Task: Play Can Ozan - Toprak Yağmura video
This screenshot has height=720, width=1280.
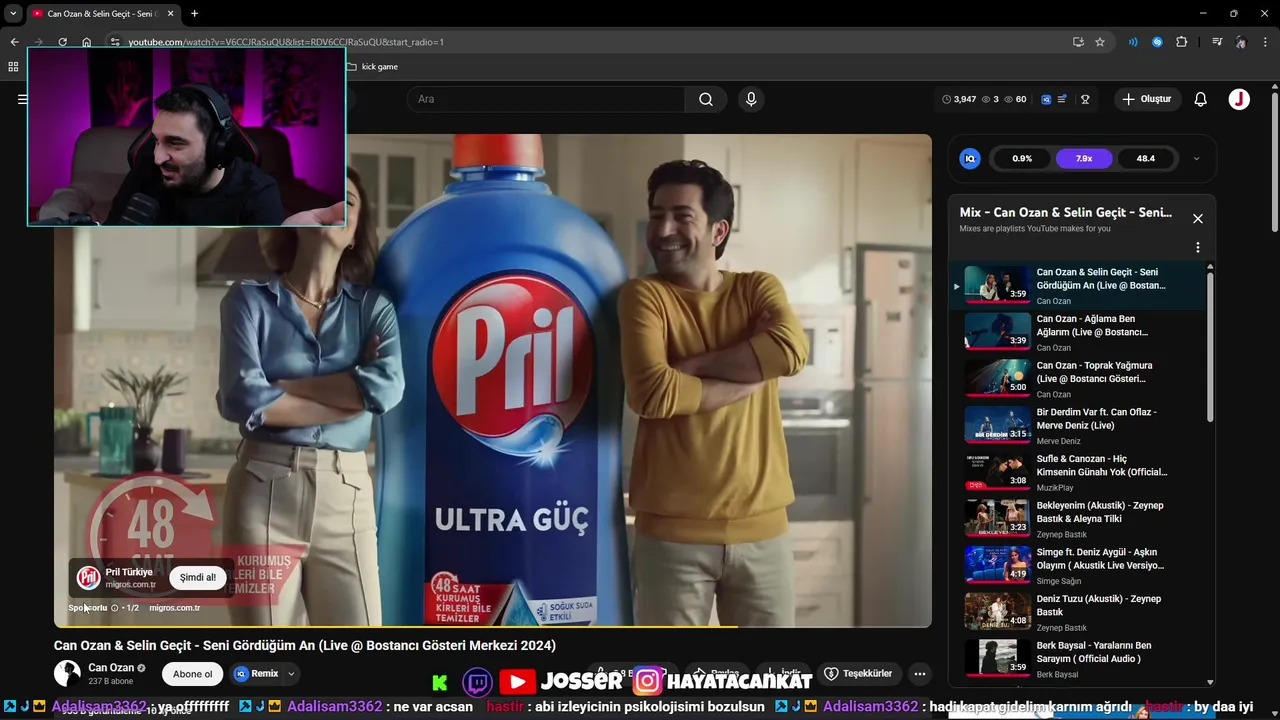Action: click(1080, 379)
